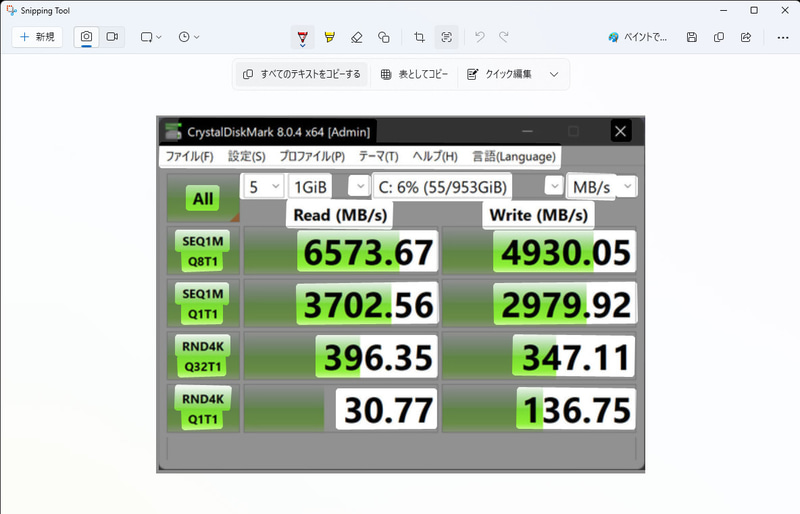Open the 1GiB test size dropdown
The width and height of the screenshot is (800, 514).
coord(329,187)
